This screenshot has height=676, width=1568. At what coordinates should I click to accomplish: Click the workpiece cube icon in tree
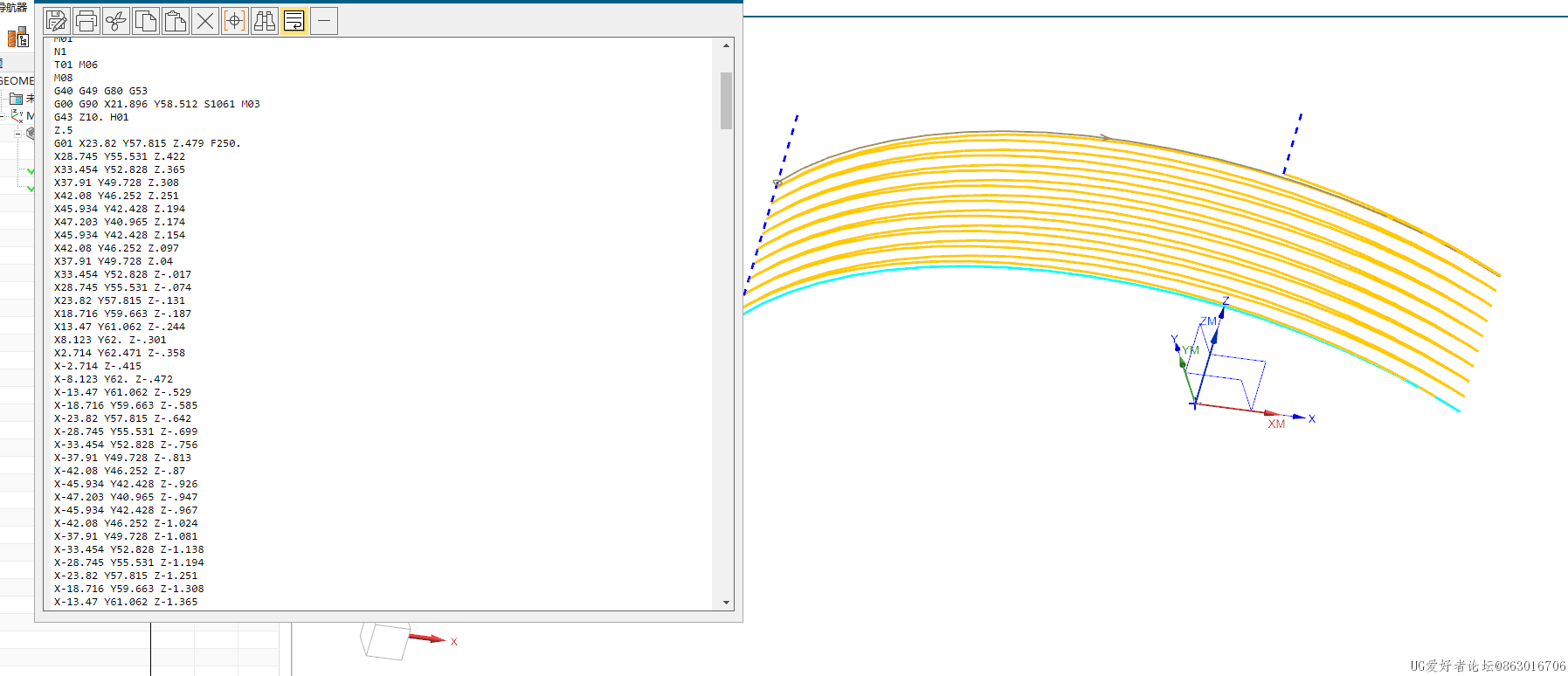(31, 134)
